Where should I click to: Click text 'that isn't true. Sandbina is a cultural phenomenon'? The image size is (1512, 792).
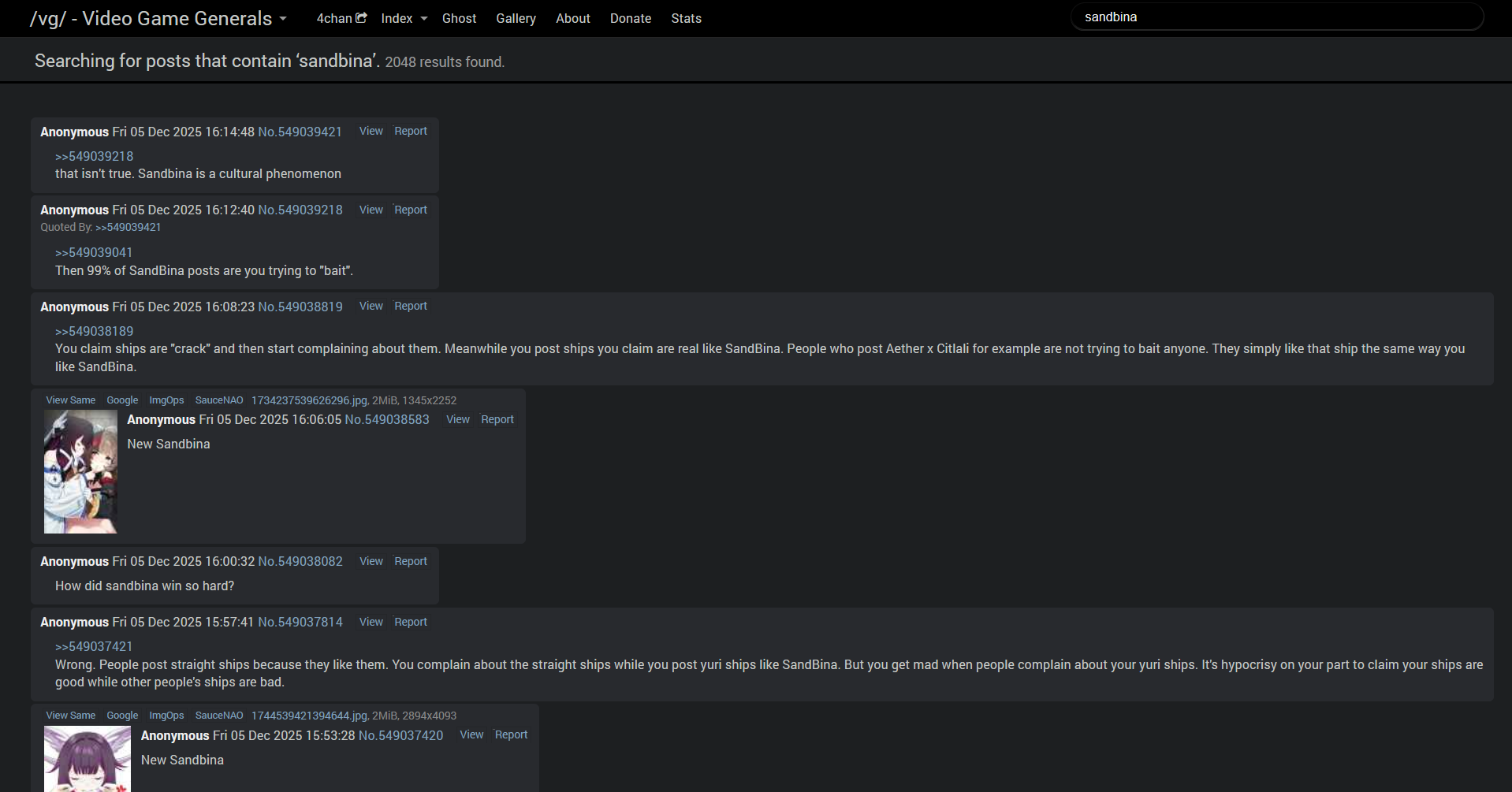click(x=198, y=173)
